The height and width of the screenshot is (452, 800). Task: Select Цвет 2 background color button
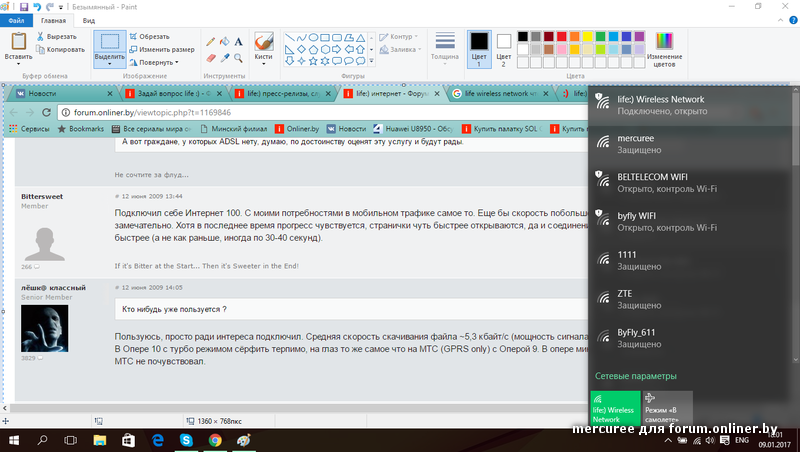[x=504, y=49]
